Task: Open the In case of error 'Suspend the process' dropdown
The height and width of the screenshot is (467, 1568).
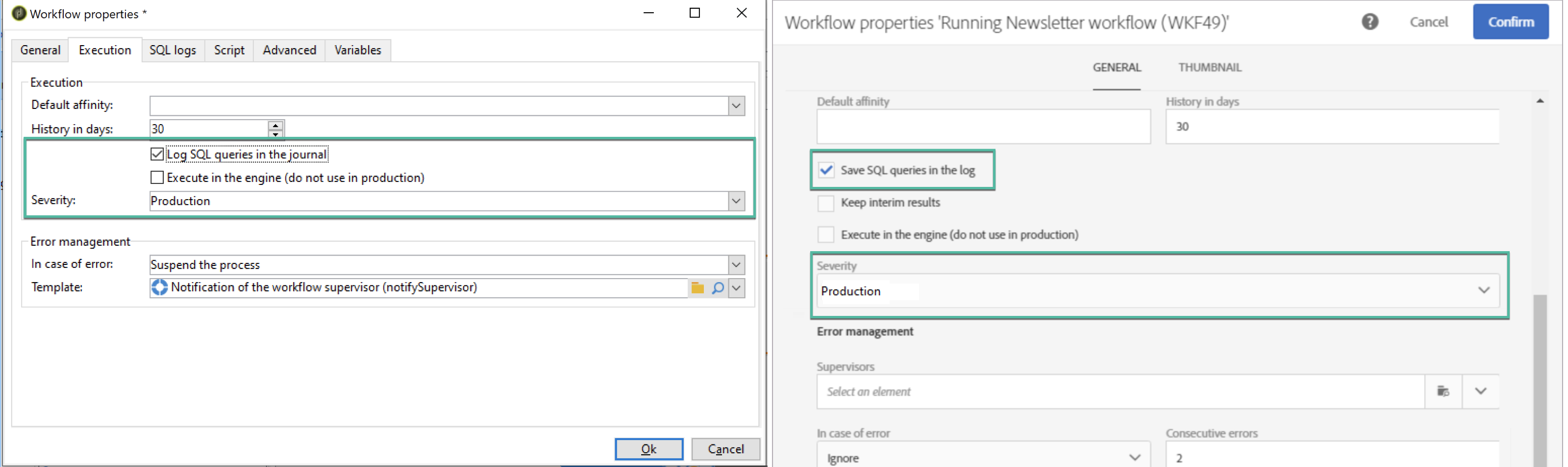Action: point(736,265)
